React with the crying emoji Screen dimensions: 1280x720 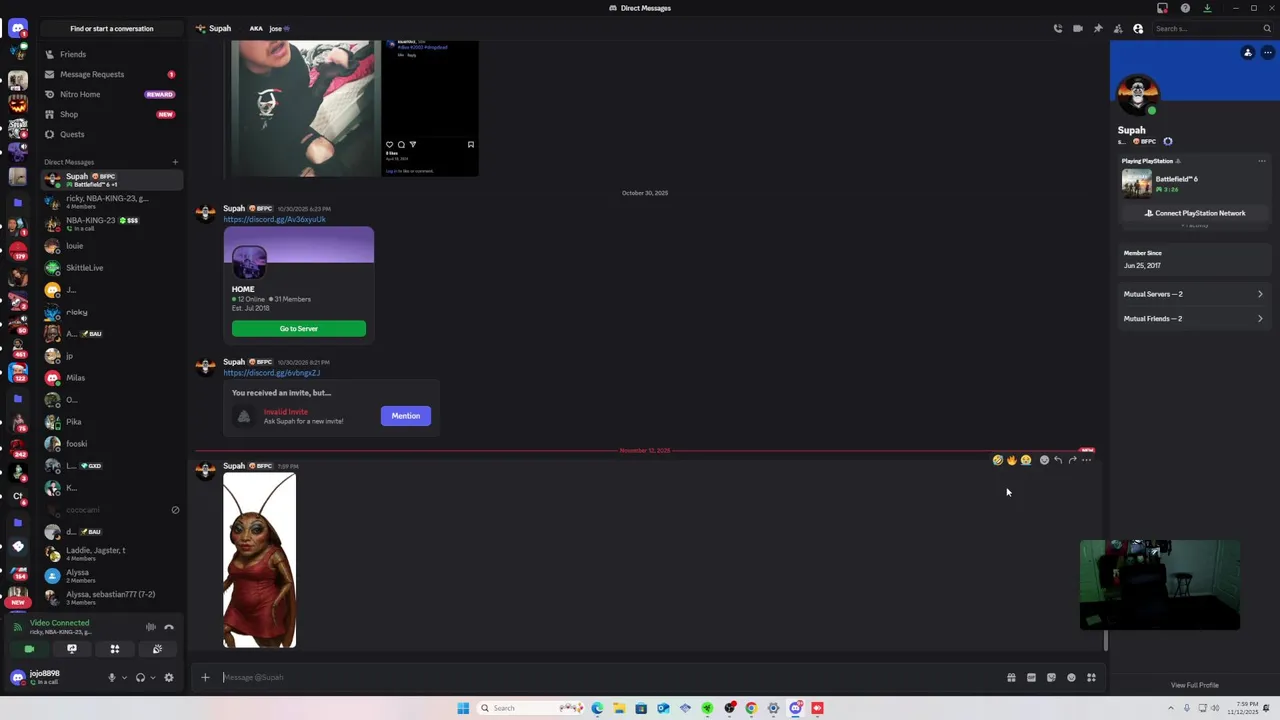click(1026, 460)
